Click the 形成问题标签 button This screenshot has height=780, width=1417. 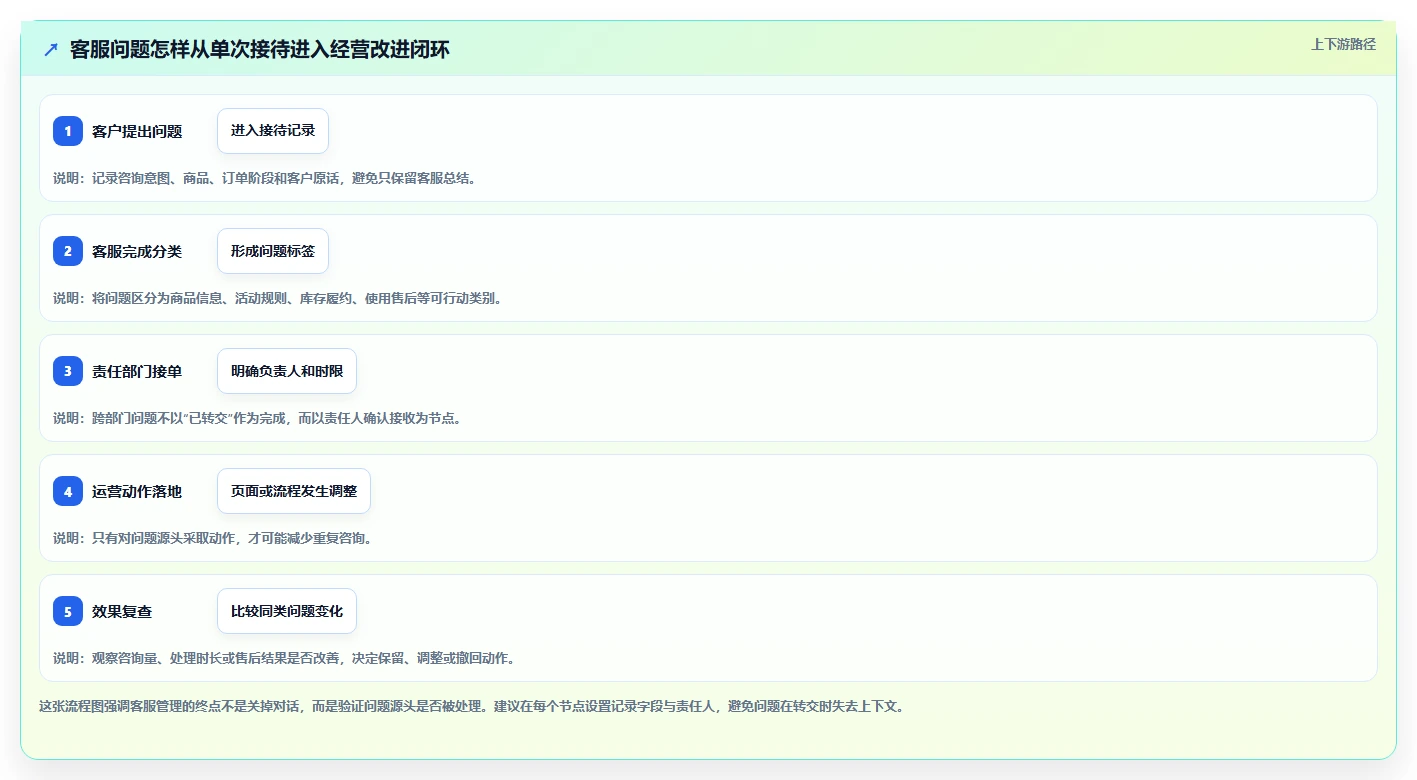pos(273,251)
